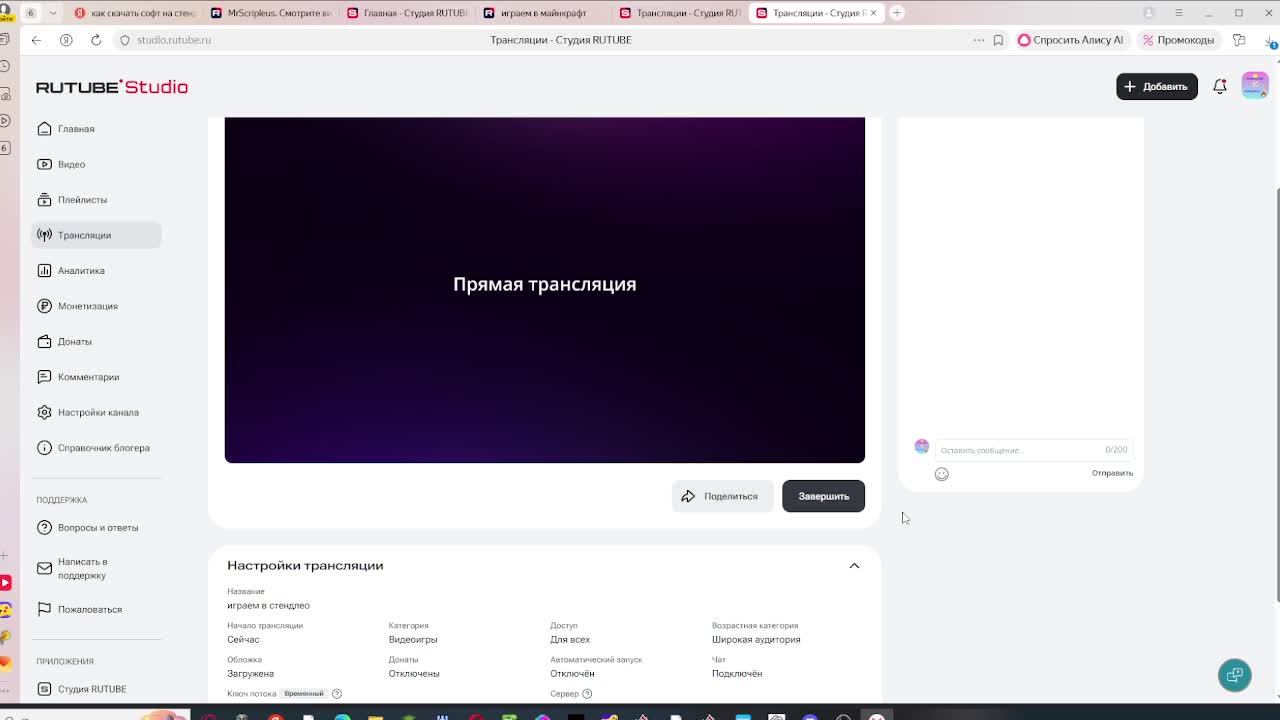Open the Видео section

[96, 164]
